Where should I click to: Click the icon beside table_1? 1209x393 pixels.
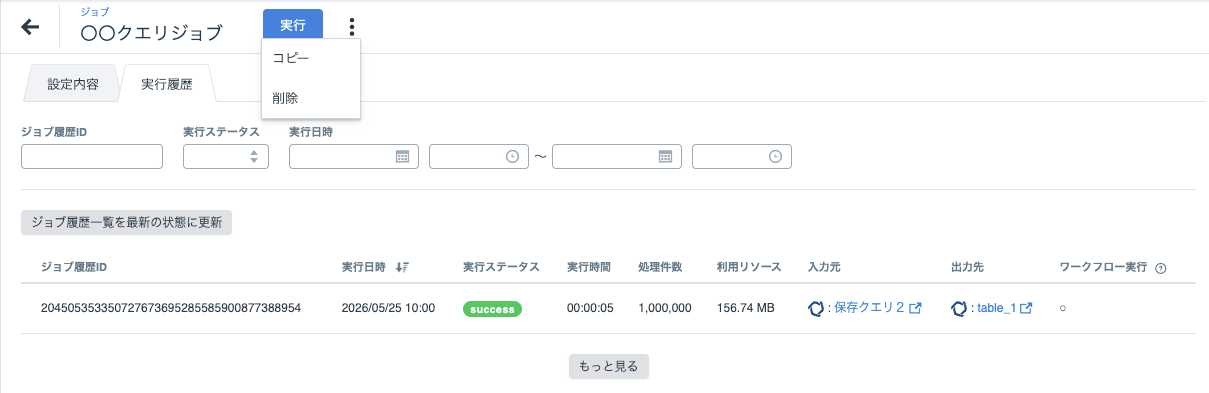(959, 309)
